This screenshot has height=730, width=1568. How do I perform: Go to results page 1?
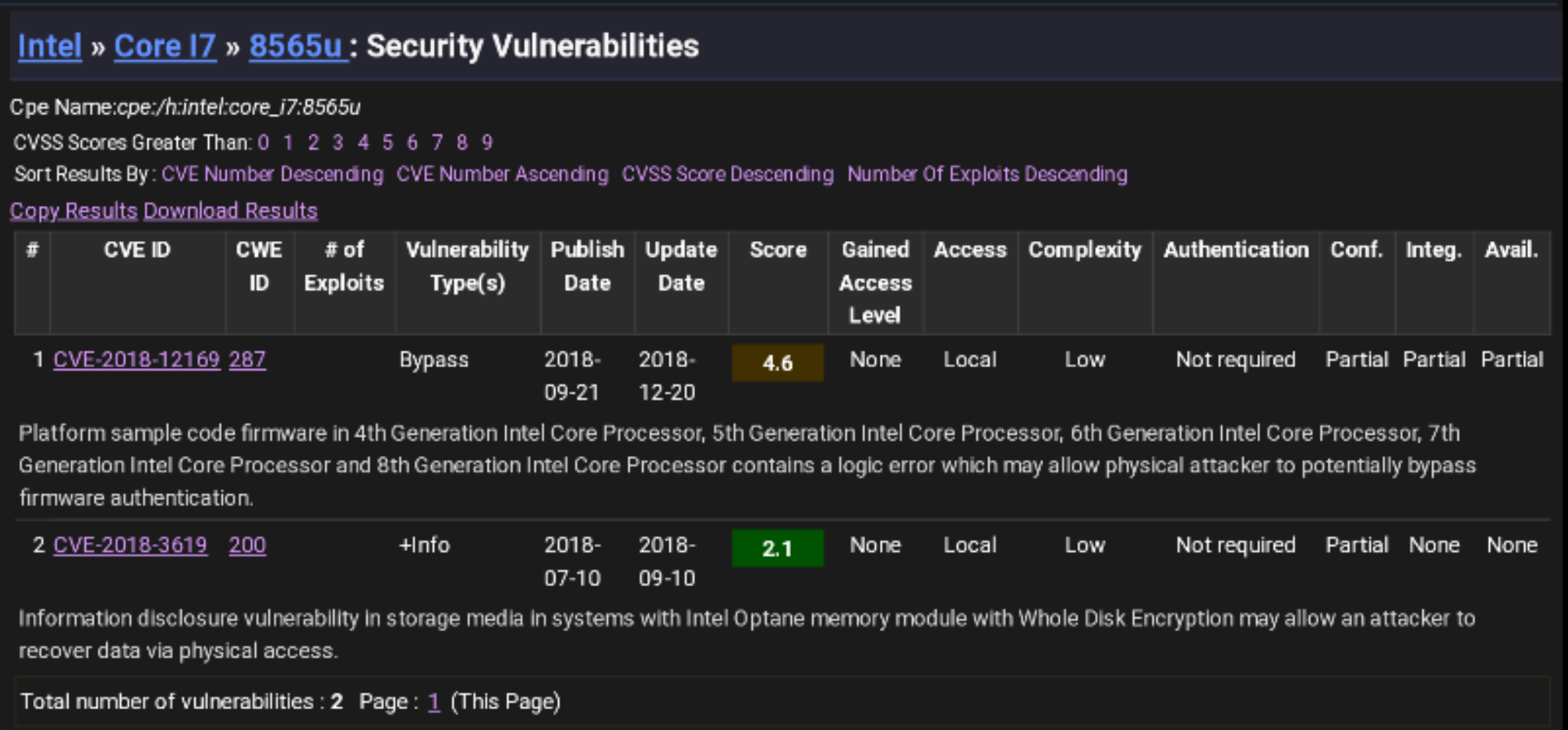click(x=434, y=702)
